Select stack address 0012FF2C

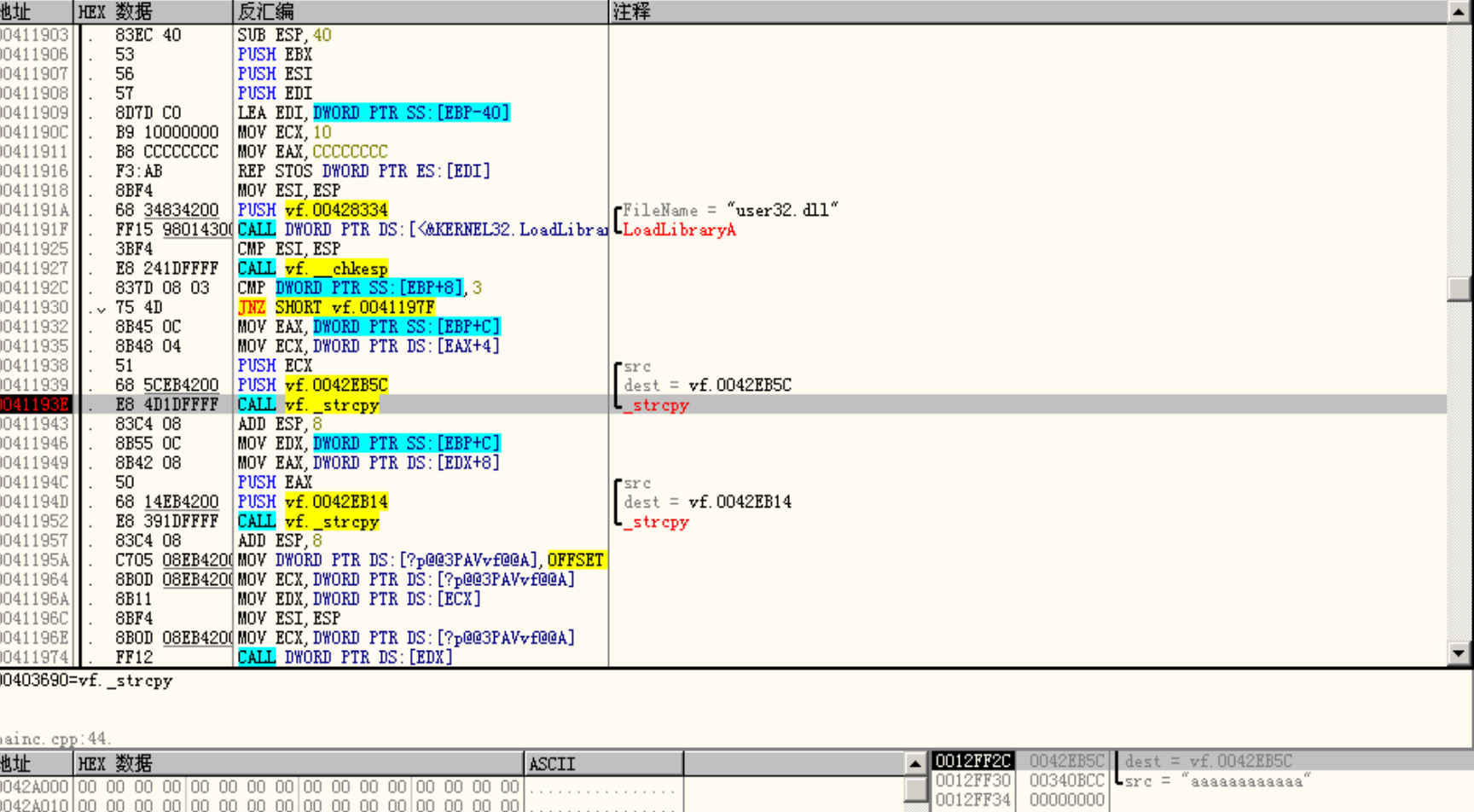click(972, 761)
